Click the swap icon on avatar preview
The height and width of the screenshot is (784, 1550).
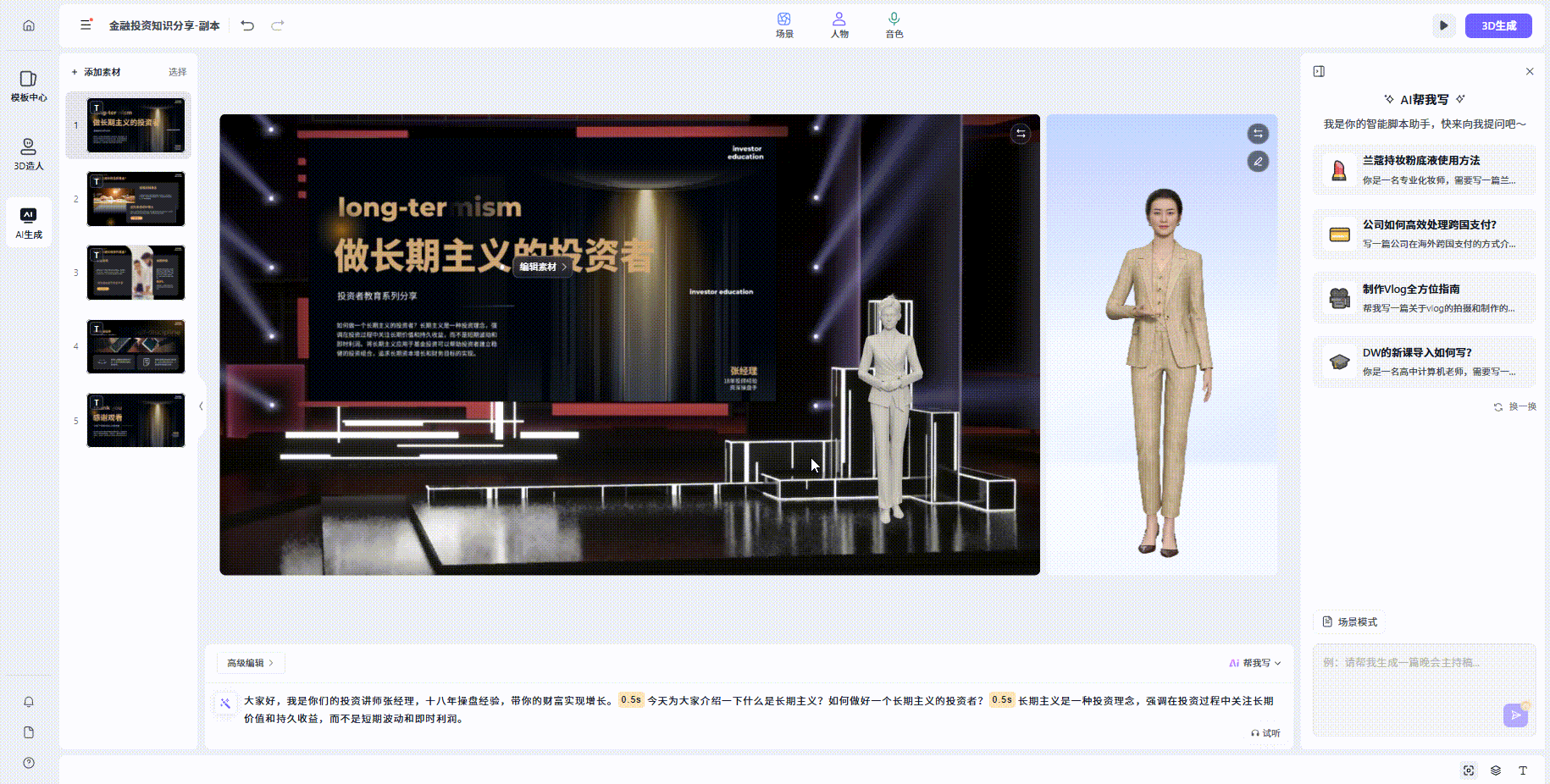tap(1258, 134)
